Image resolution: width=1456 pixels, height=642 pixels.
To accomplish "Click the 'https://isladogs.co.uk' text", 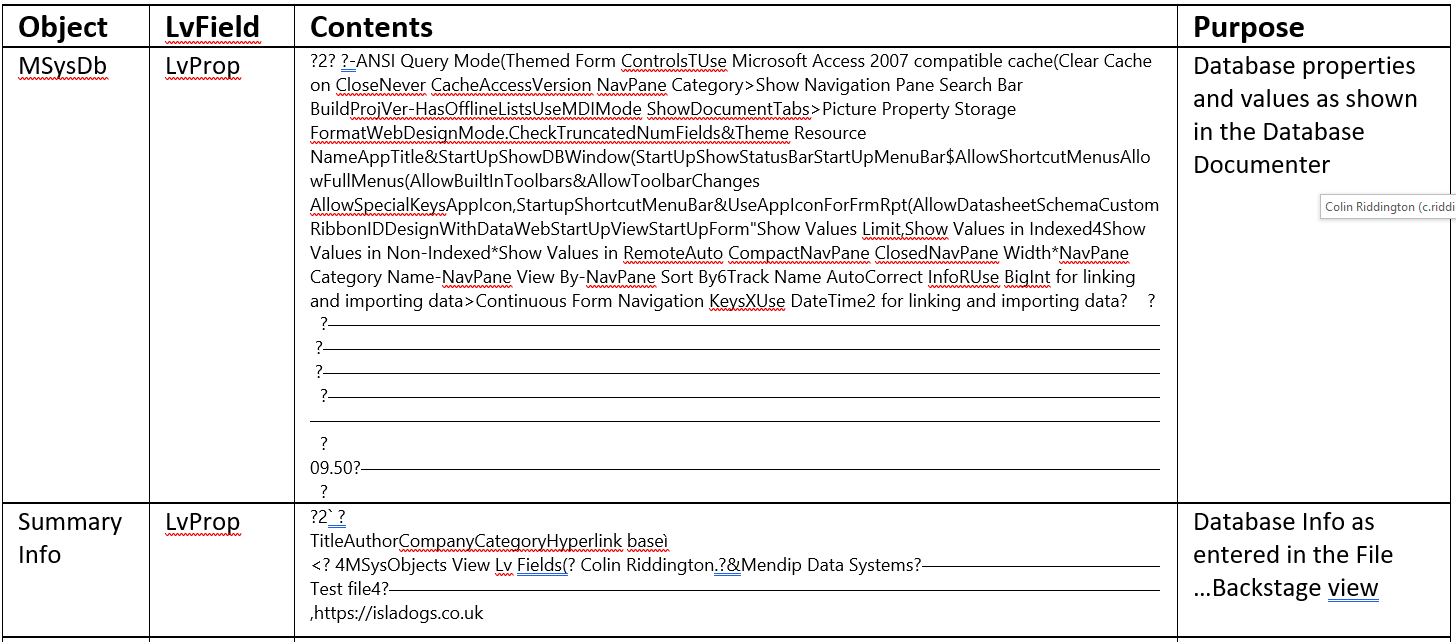I will 400,613.
